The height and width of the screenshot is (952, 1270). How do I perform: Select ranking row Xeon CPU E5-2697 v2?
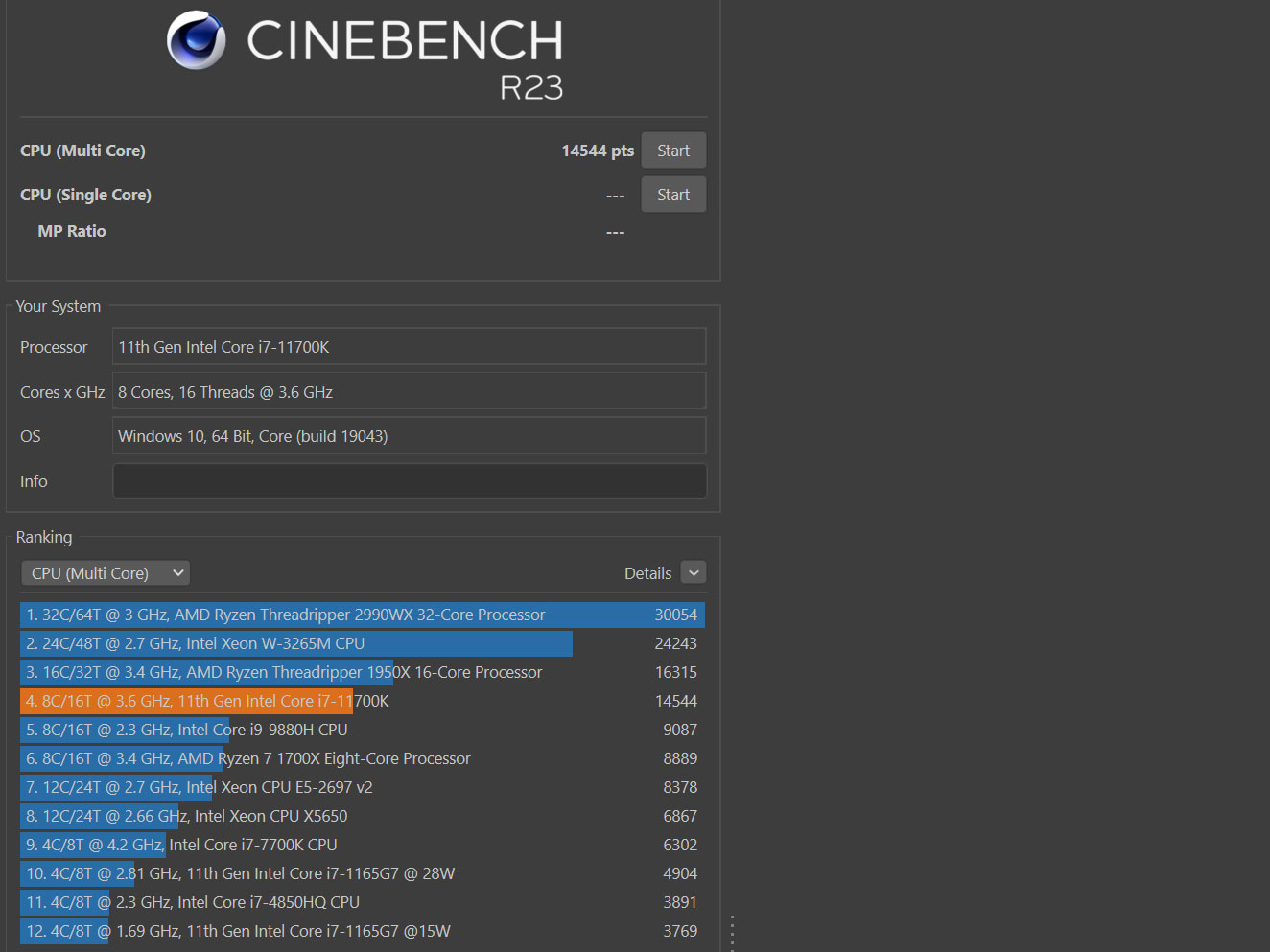[x=363, y=787]
